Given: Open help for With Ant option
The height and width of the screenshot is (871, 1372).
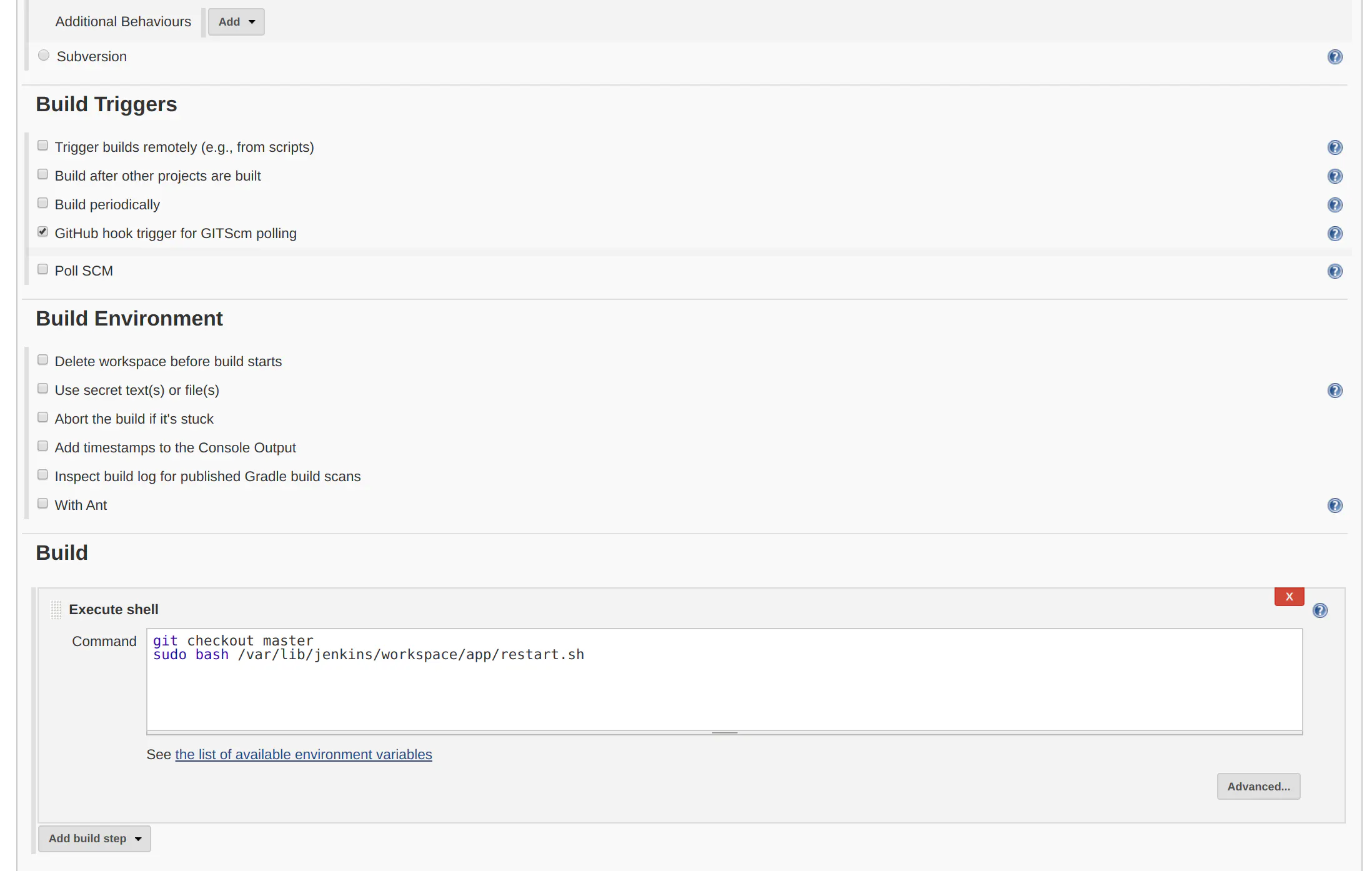Looking at the screenshot, I should point(1335,505).
